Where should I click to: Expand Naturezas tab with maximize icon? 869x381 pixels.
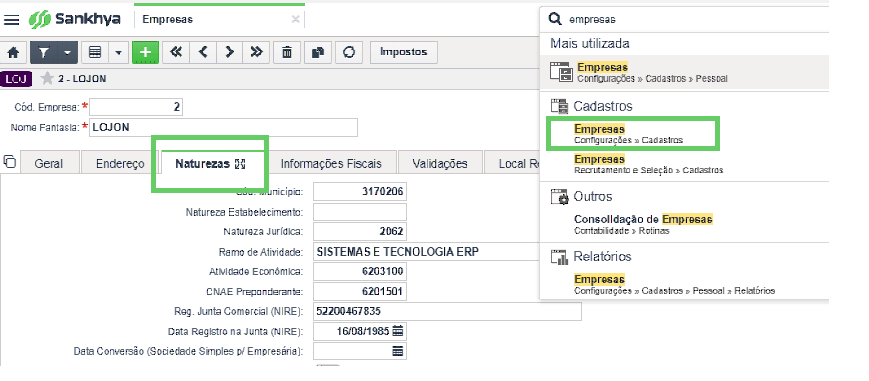pos(240,164)
